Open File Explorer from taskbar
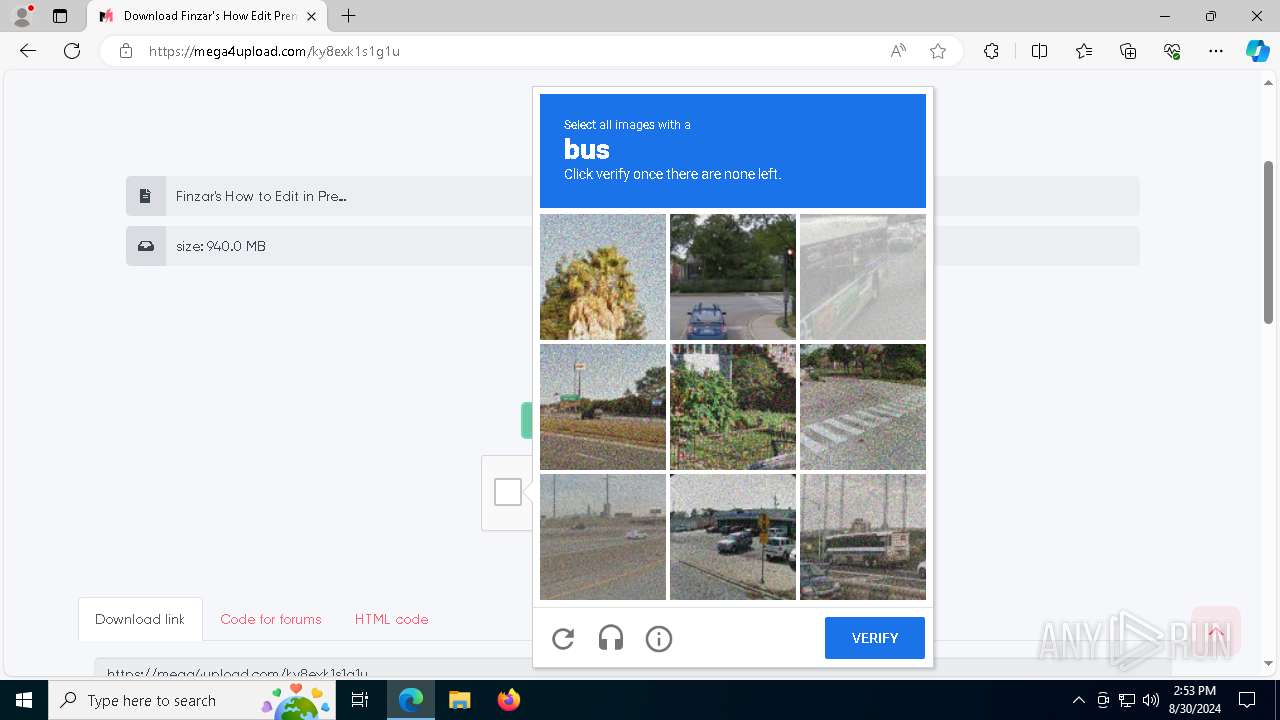This screenshot has height=720, width=1280. [459, 700]
